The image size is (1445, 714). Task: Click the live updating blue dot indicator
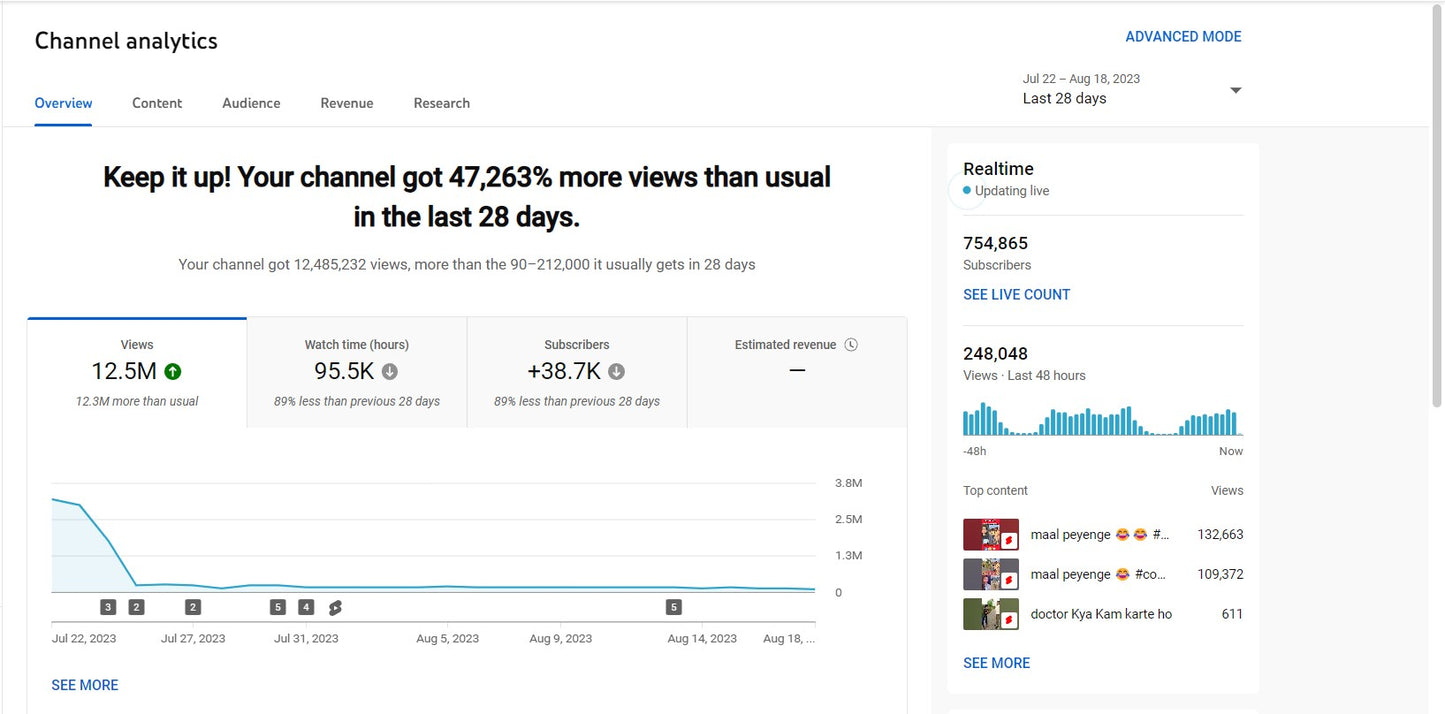[x=966, y=190]
